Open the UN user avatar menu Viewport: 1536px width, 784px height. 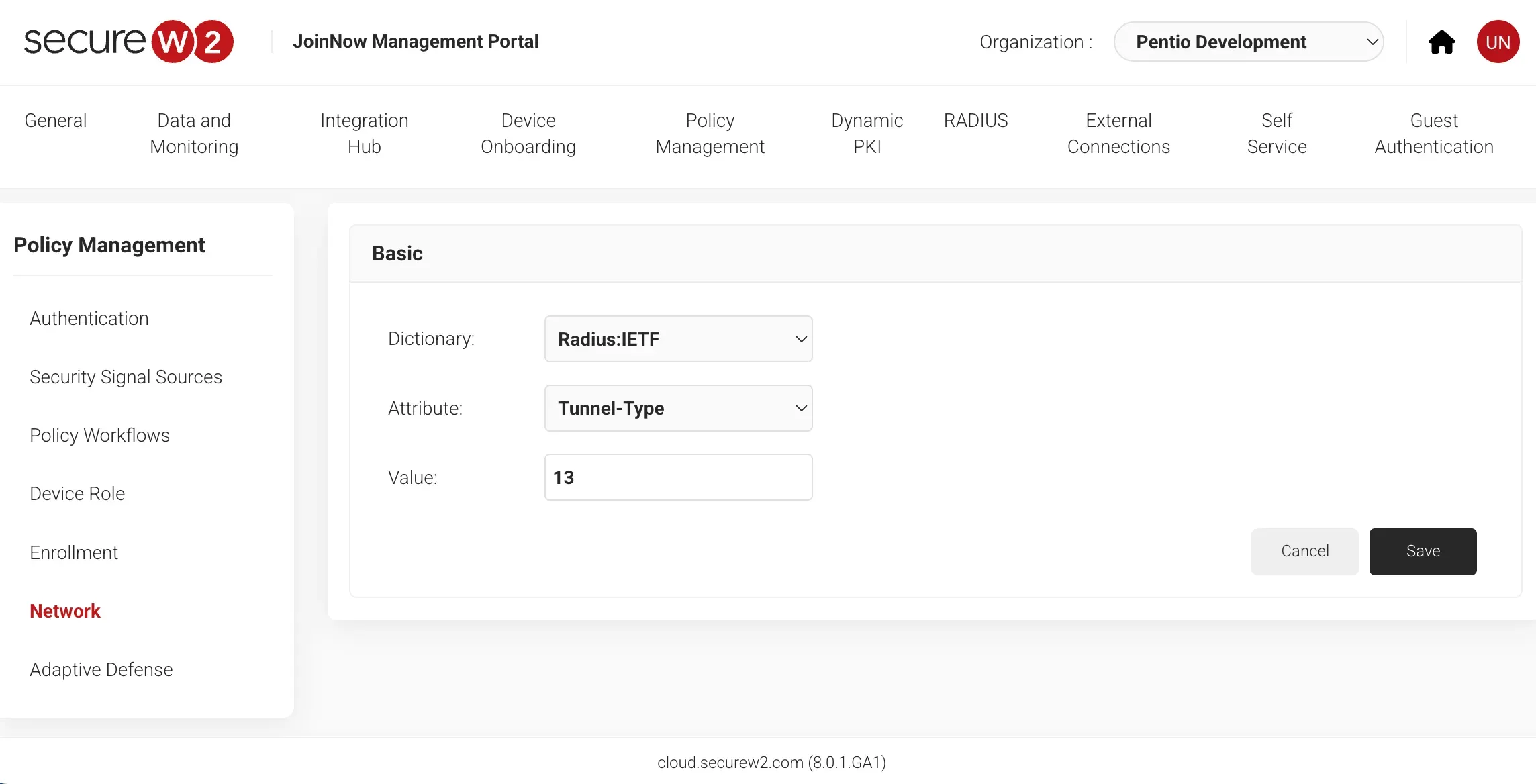click(1498, 42)
